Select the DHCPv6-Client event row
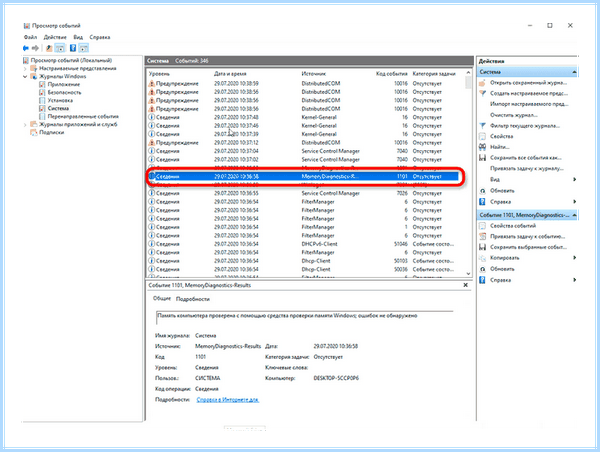The image size is (600, 452). [x=305, y=244]
